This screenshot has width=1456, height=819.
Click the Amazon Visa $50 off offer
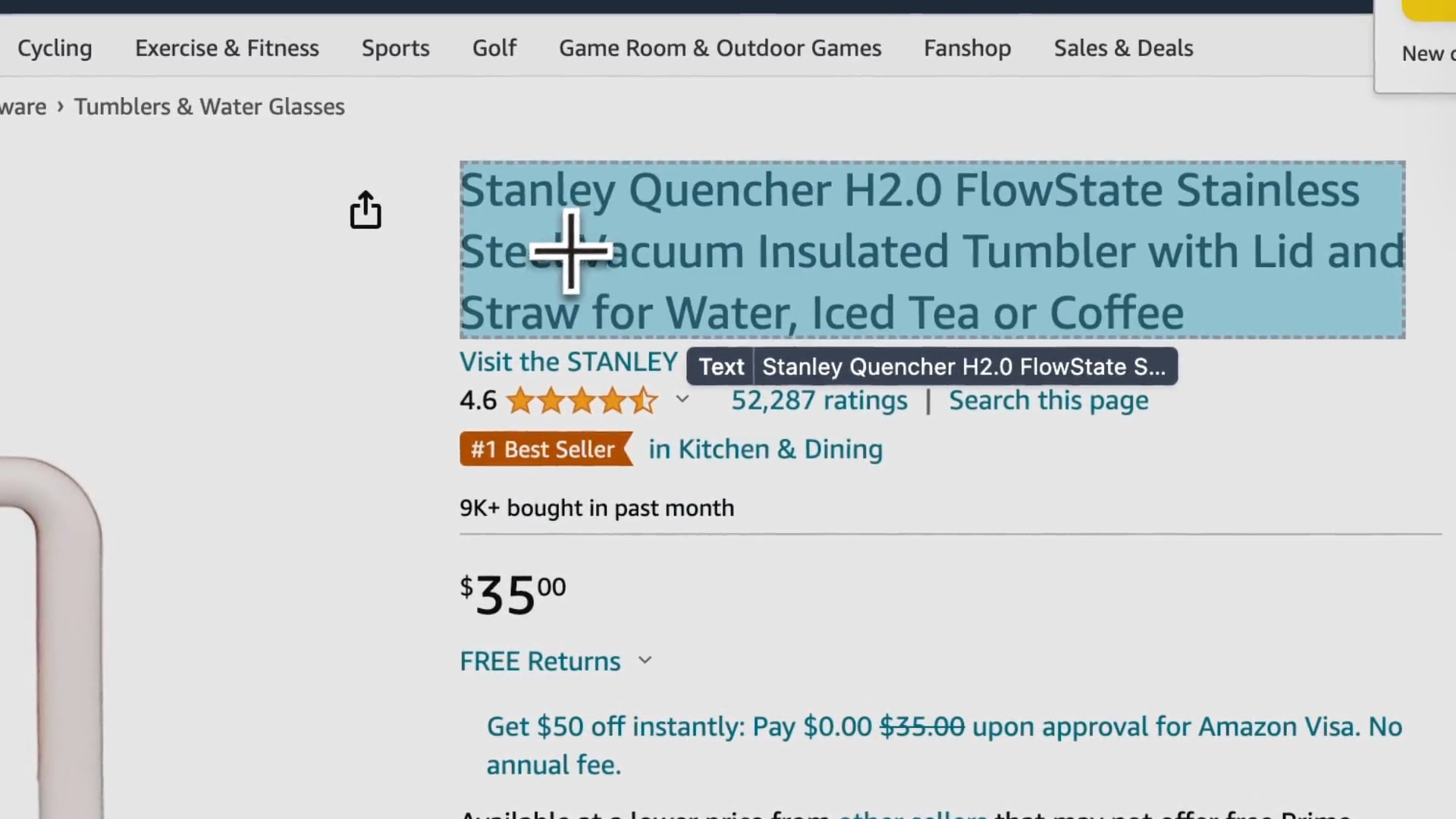click(x=943, y=727)
